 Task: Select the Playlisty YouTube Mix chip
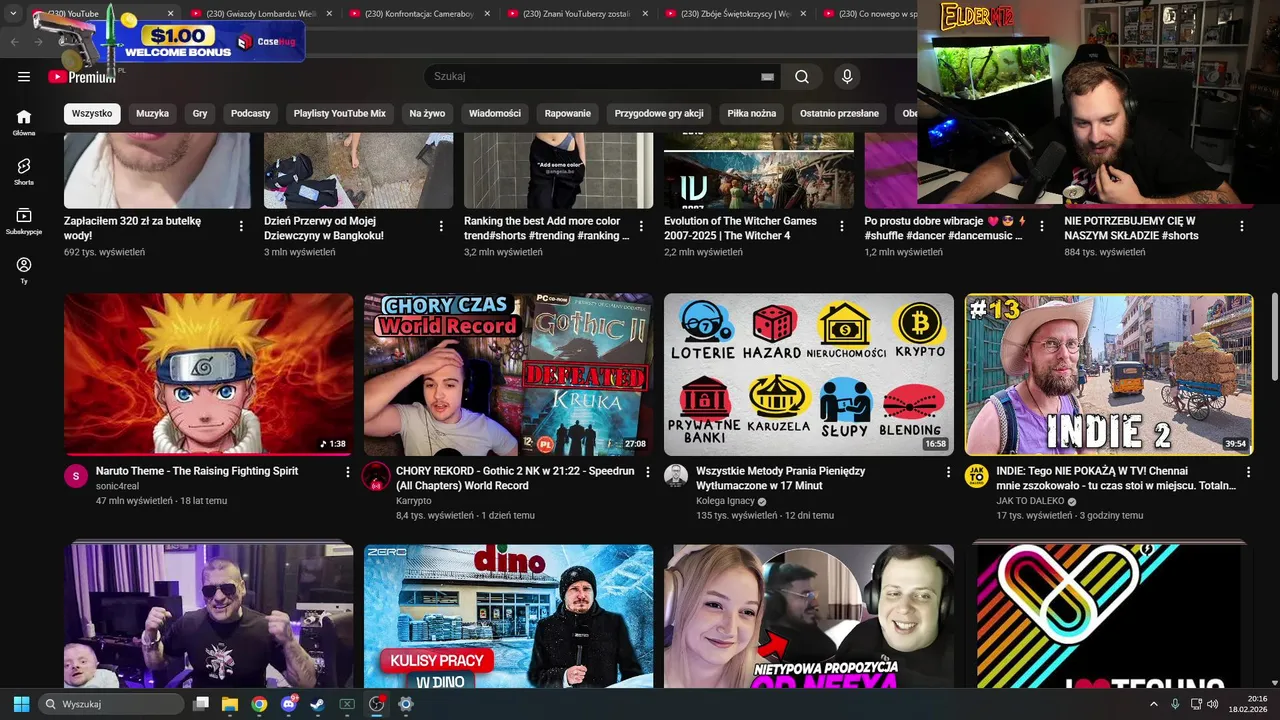coord(339,114)
